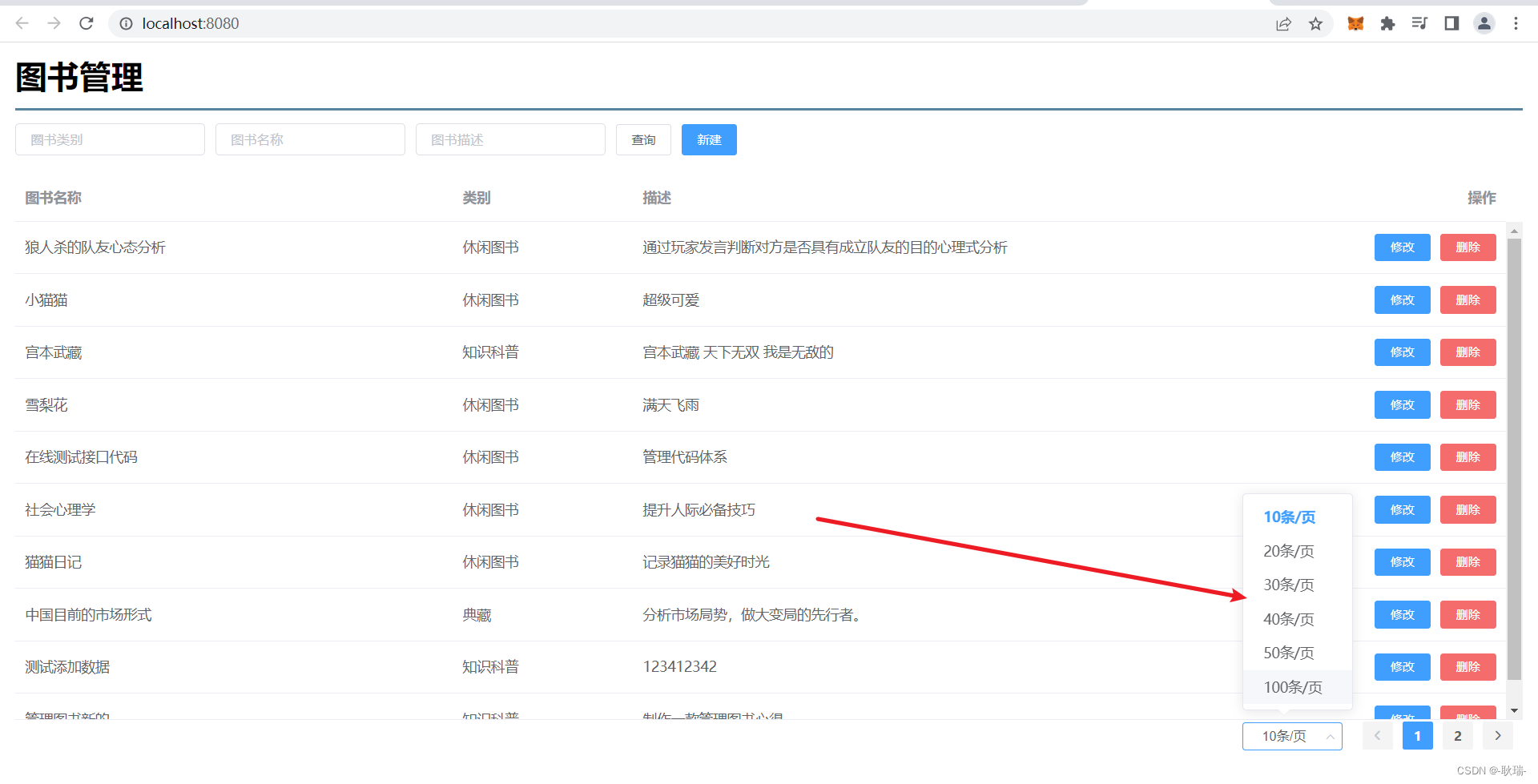Click the 操作 column header
1538x784 pixels.
coord(1482,198)
